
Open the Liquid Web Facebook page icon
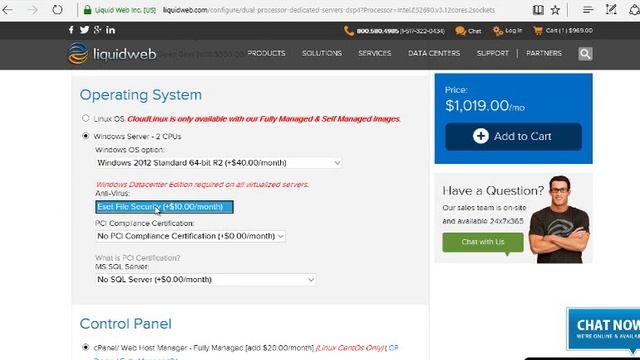pyautogui.click(x=71, y=30)
